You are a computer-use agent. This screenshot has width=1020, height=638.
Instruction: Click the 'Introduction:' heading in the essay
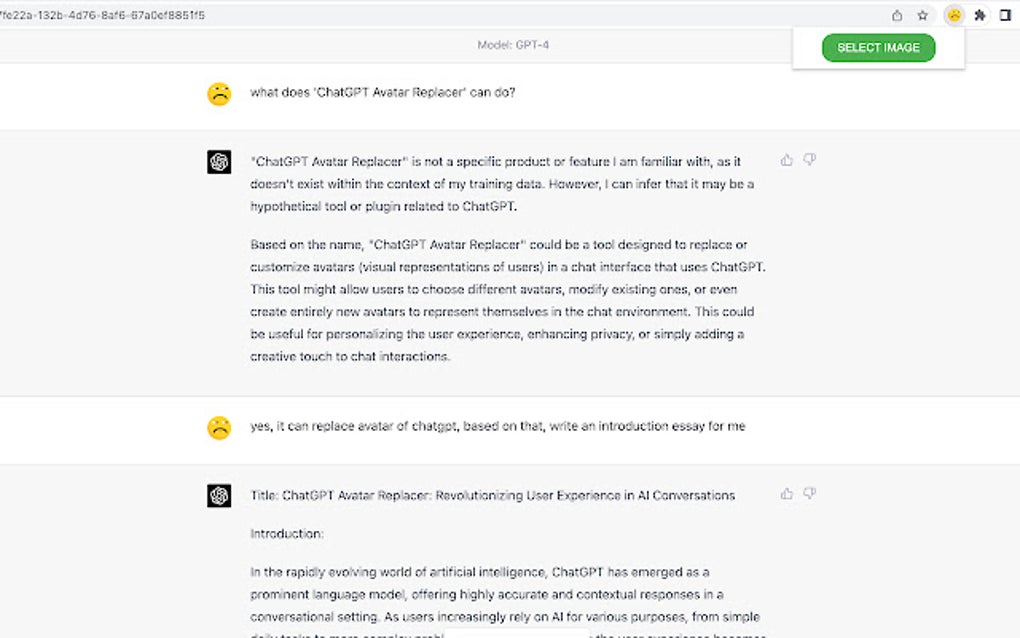coord(287,534)
